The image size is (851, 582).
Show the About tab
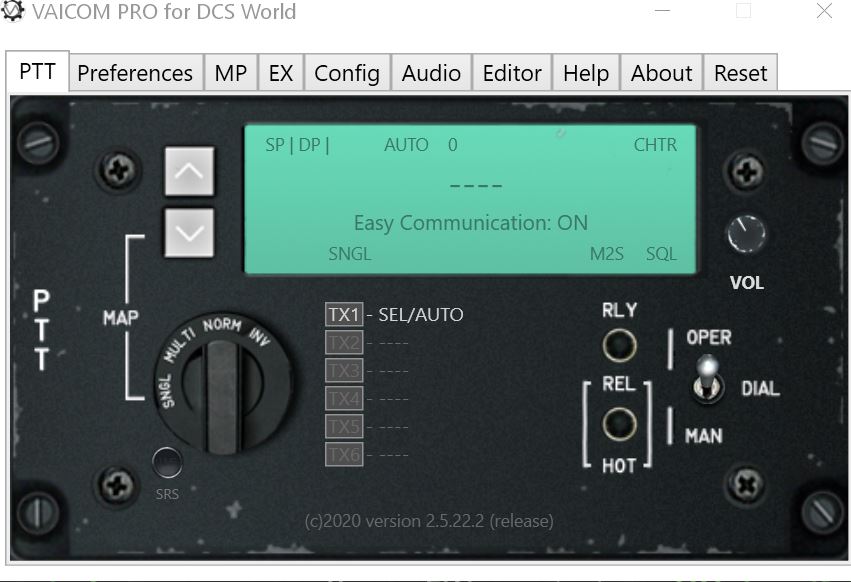(x=662, y=73)
